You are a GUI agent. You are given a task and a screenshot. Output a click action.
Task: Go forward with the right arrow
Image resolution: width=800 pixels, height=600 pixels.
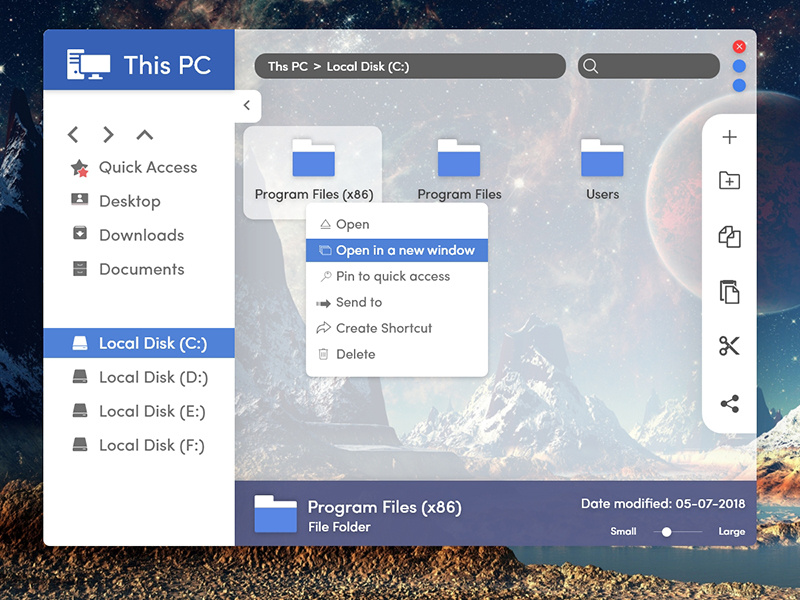click(108, 135)
